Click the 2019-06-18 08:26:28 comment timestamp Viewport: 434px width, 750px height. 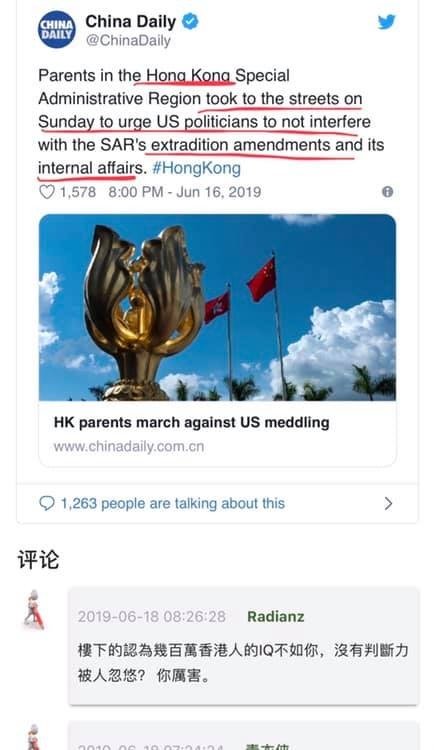(x=152, y=617)
